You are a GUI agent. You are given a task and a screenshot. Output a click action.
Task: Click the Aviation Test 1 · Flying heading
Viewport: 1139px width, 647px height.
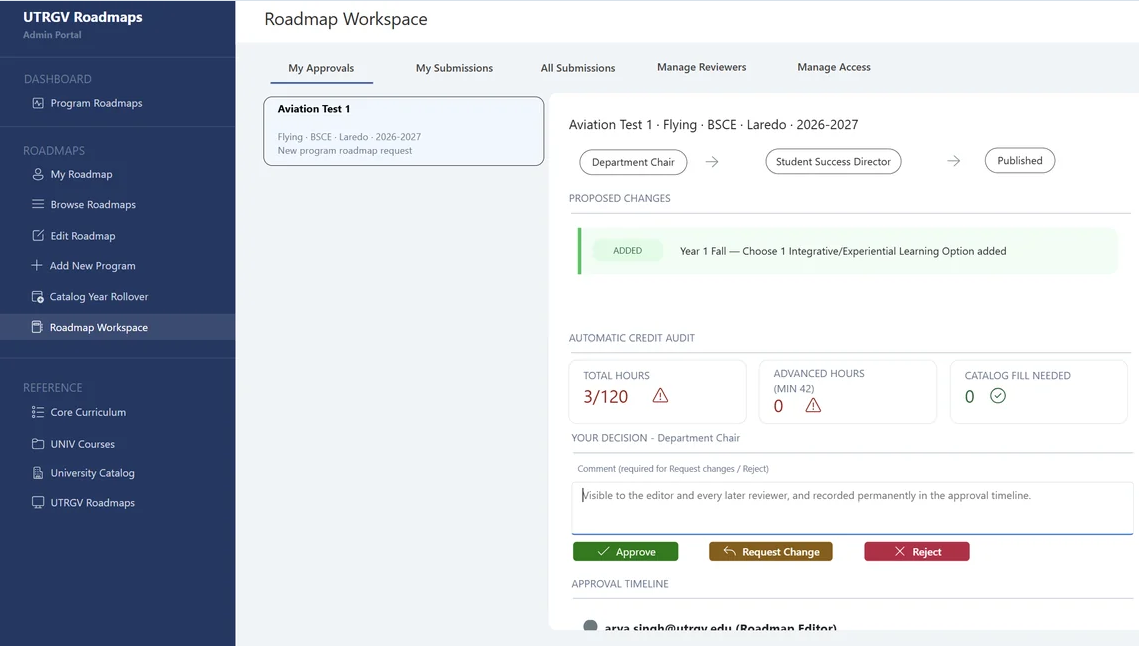coord(713,125)
